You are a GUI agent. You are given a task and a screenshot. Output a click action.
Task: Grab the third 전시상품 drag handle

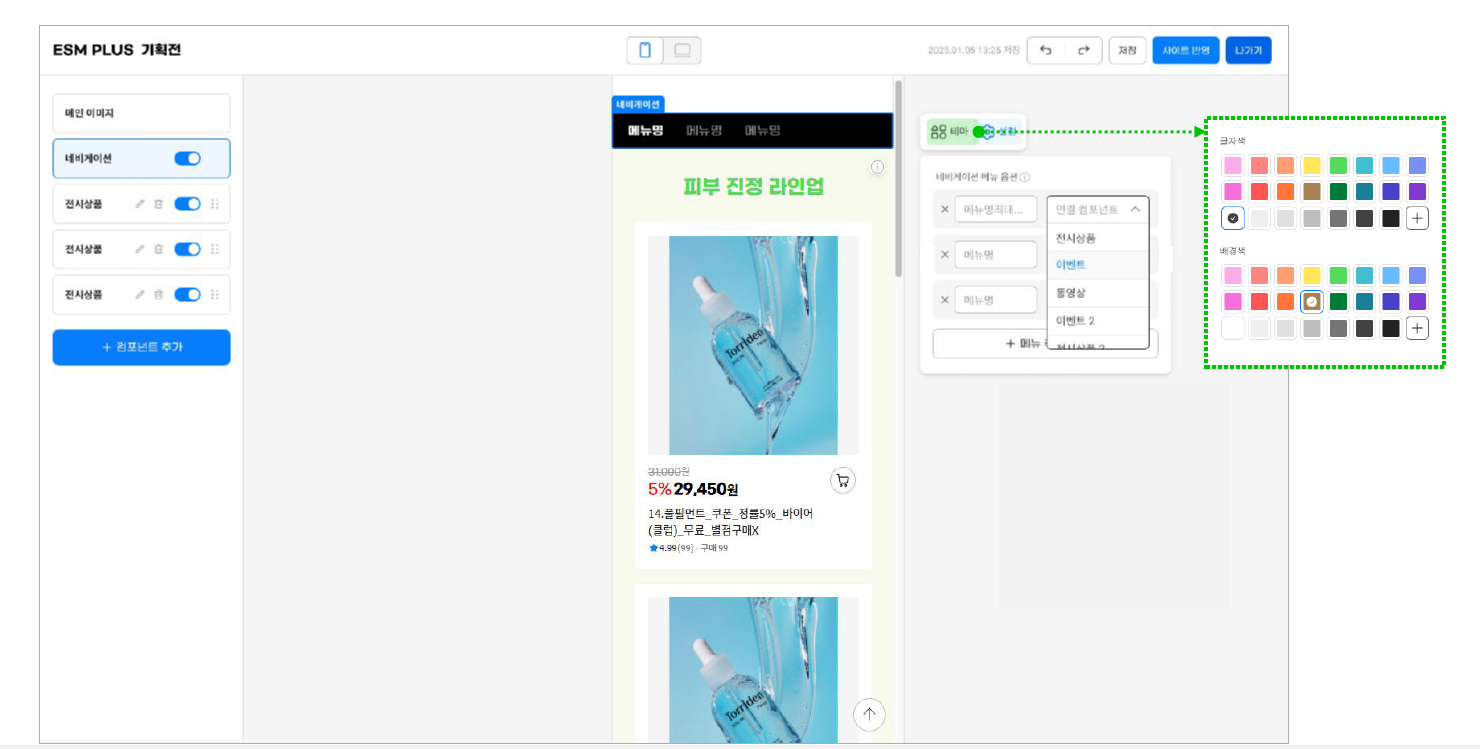coord(214,295)
